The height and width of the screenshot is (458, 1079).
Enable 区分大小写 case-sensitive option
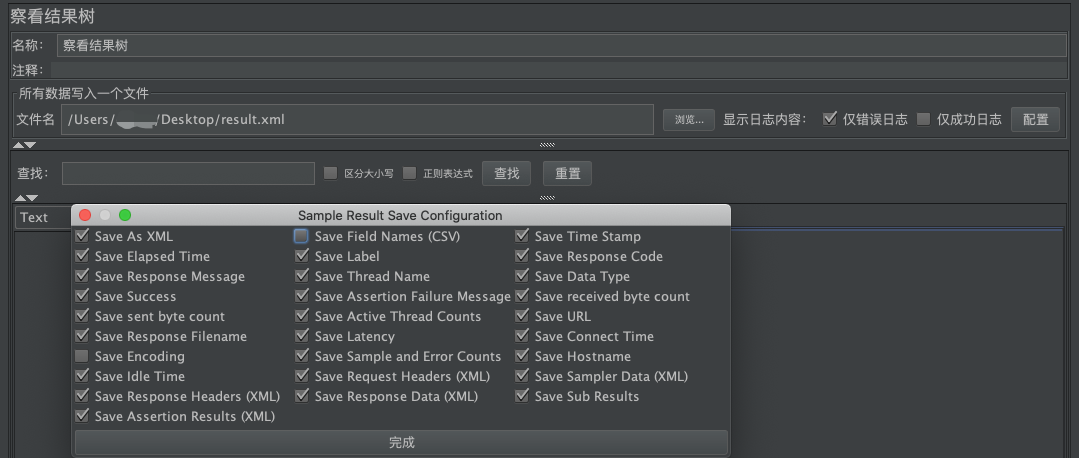[330, 173]
